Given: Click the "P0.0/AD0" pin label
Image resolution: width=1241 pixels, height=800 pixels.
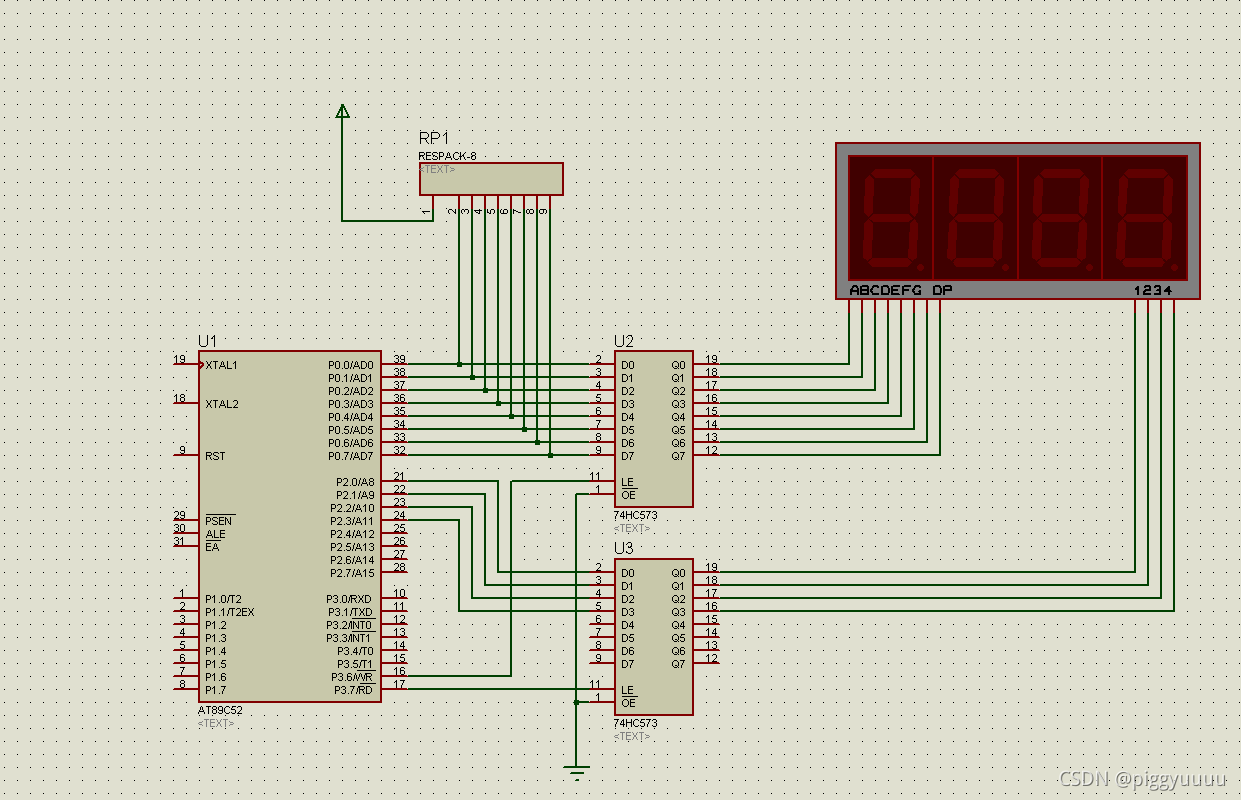Looking at the screenshot, I should 351,365.
